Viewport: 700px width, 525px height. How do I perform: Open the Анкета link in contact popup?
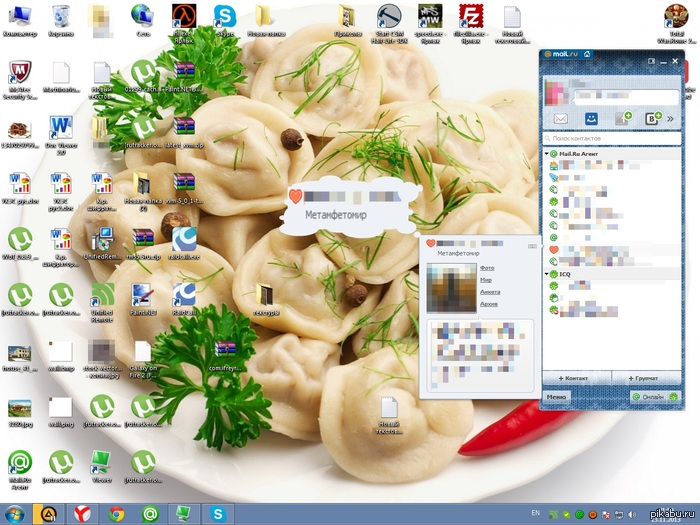(x=490, y=292)
